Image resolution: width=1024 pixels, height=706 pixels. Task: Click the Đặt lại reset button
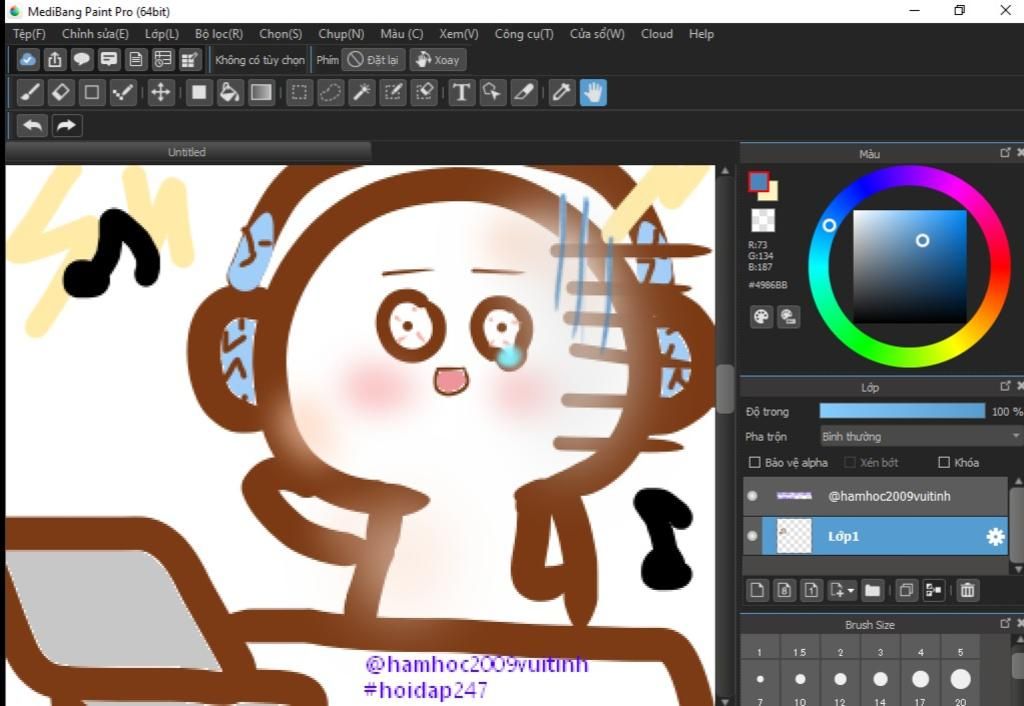(x=374, y=60)
